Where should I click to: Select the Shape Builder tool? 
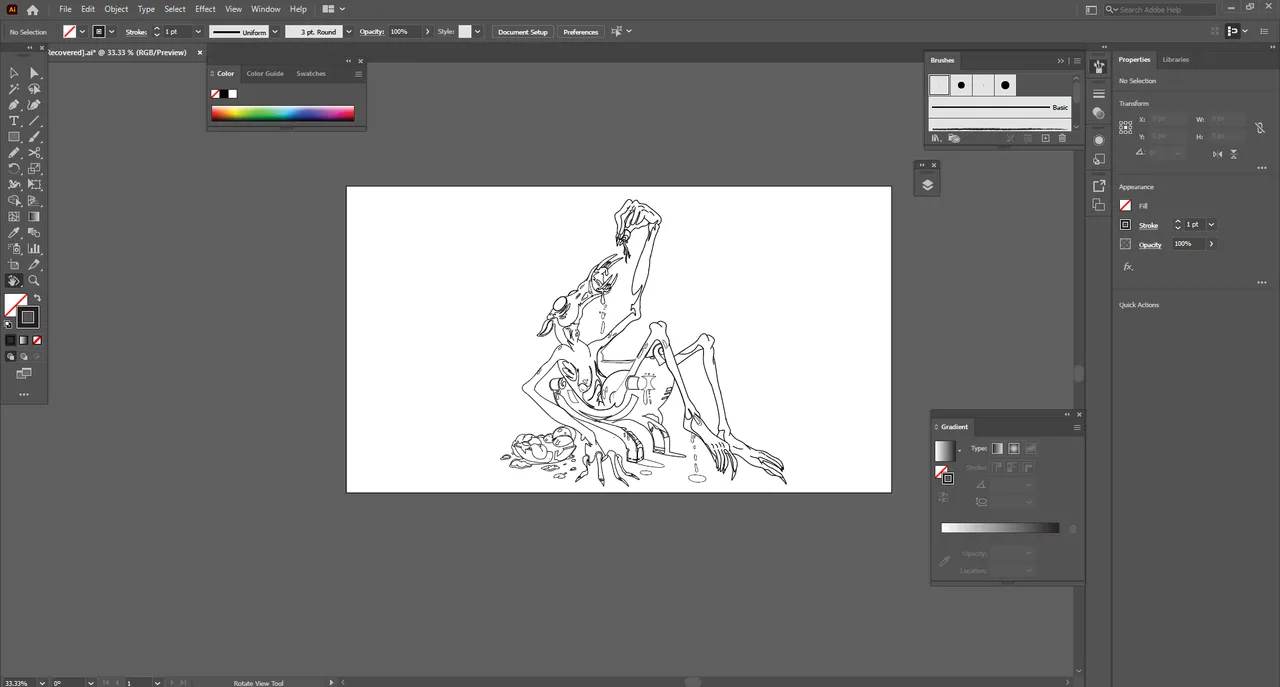tap(14, 201)
